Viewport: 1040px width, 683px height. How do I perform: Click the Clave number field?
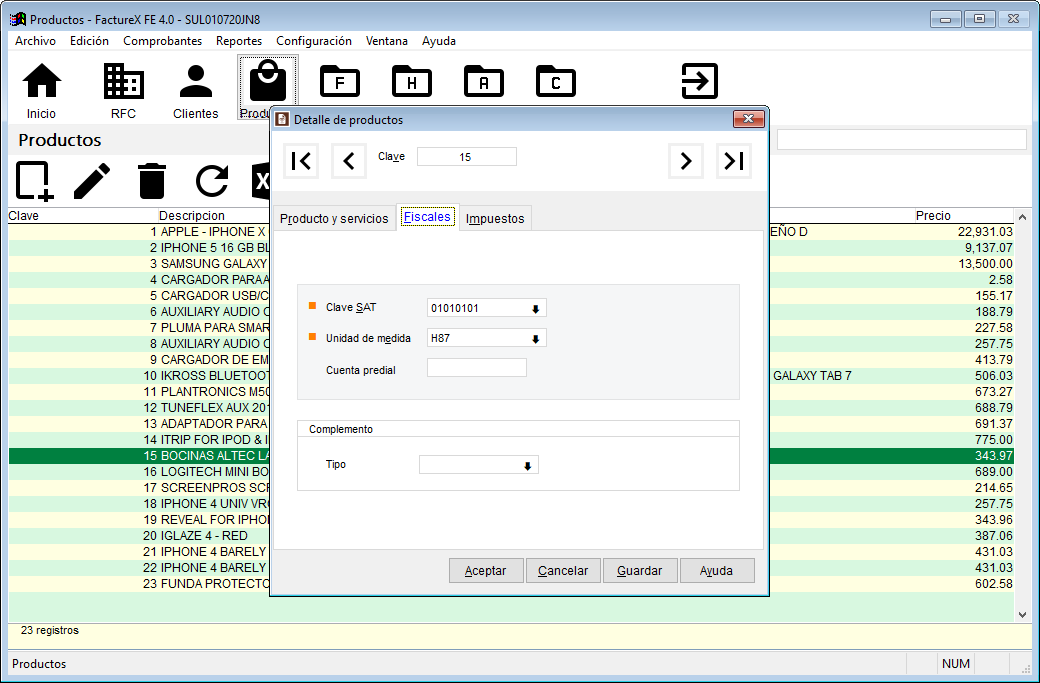(466, 157)
